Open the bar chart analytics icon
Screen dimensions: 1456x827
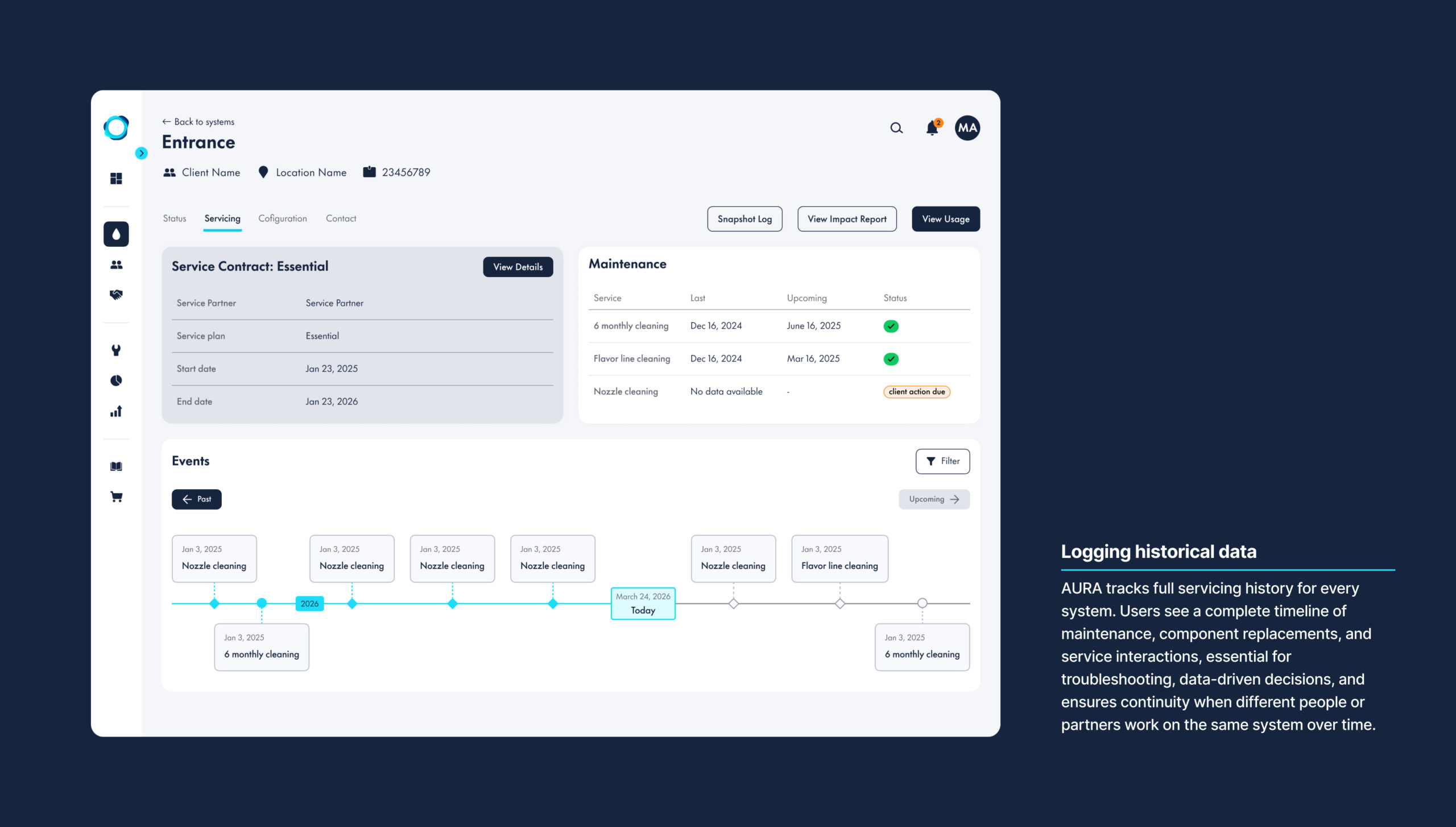click(116, 411)
